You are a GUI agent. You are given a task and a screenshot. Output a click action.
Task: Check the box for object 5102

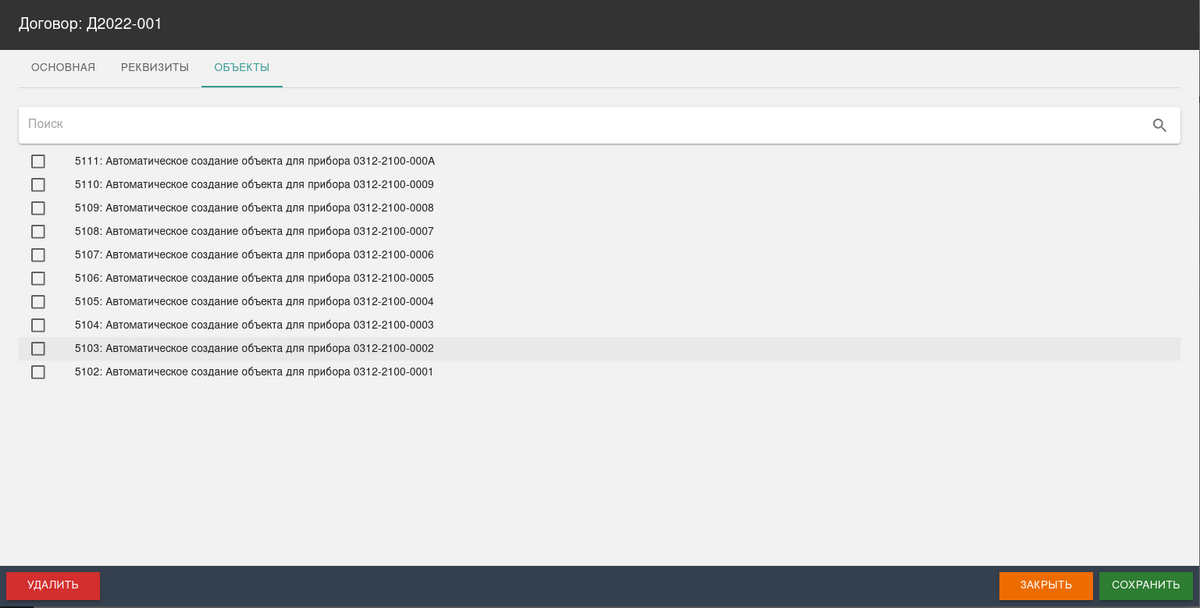pos(38,372)
